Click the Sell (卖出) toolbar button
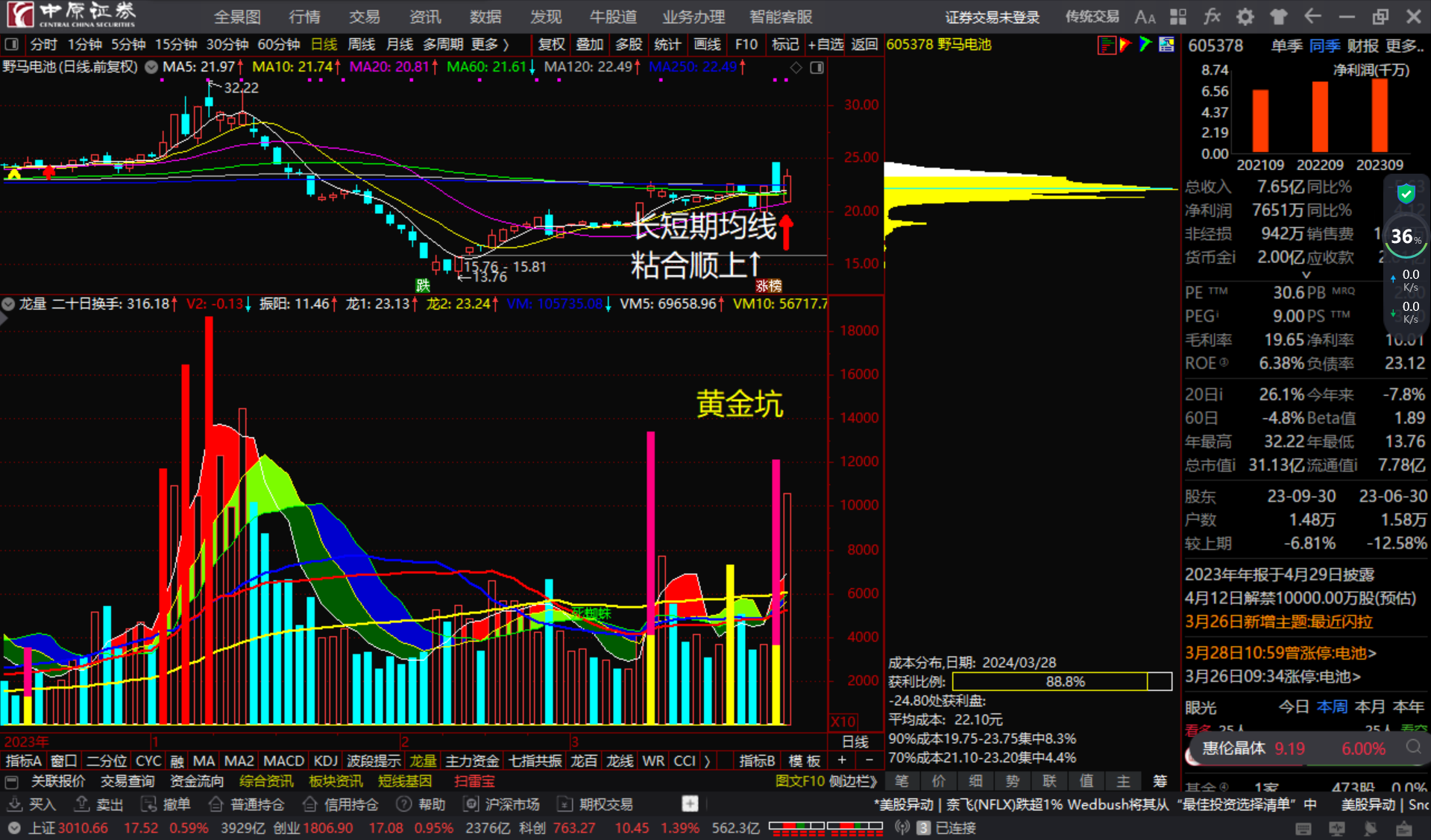 point(100,804)
